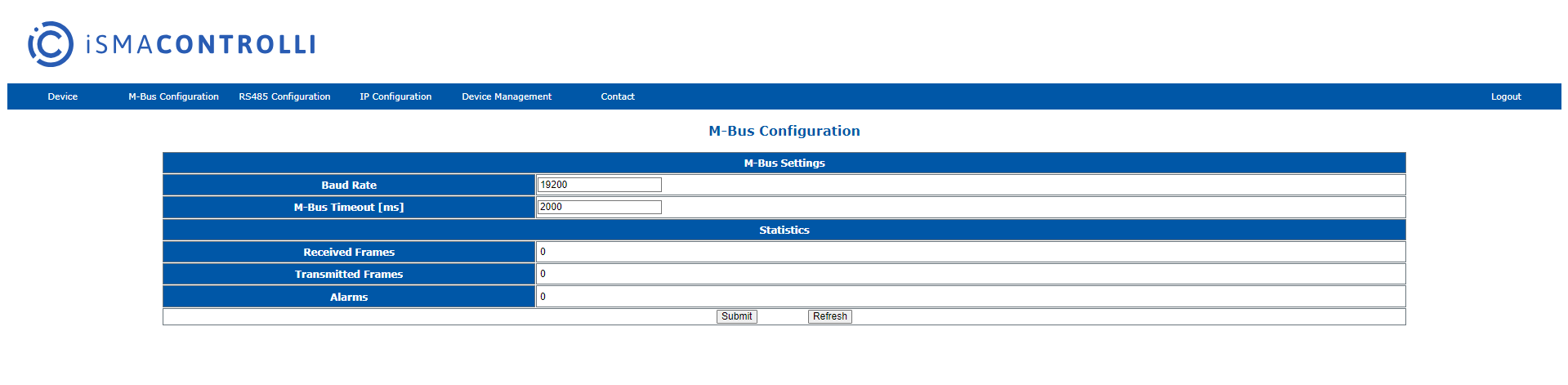Log out using the Logout link
1568x385 pixels.
click(x=1506, y=96)
